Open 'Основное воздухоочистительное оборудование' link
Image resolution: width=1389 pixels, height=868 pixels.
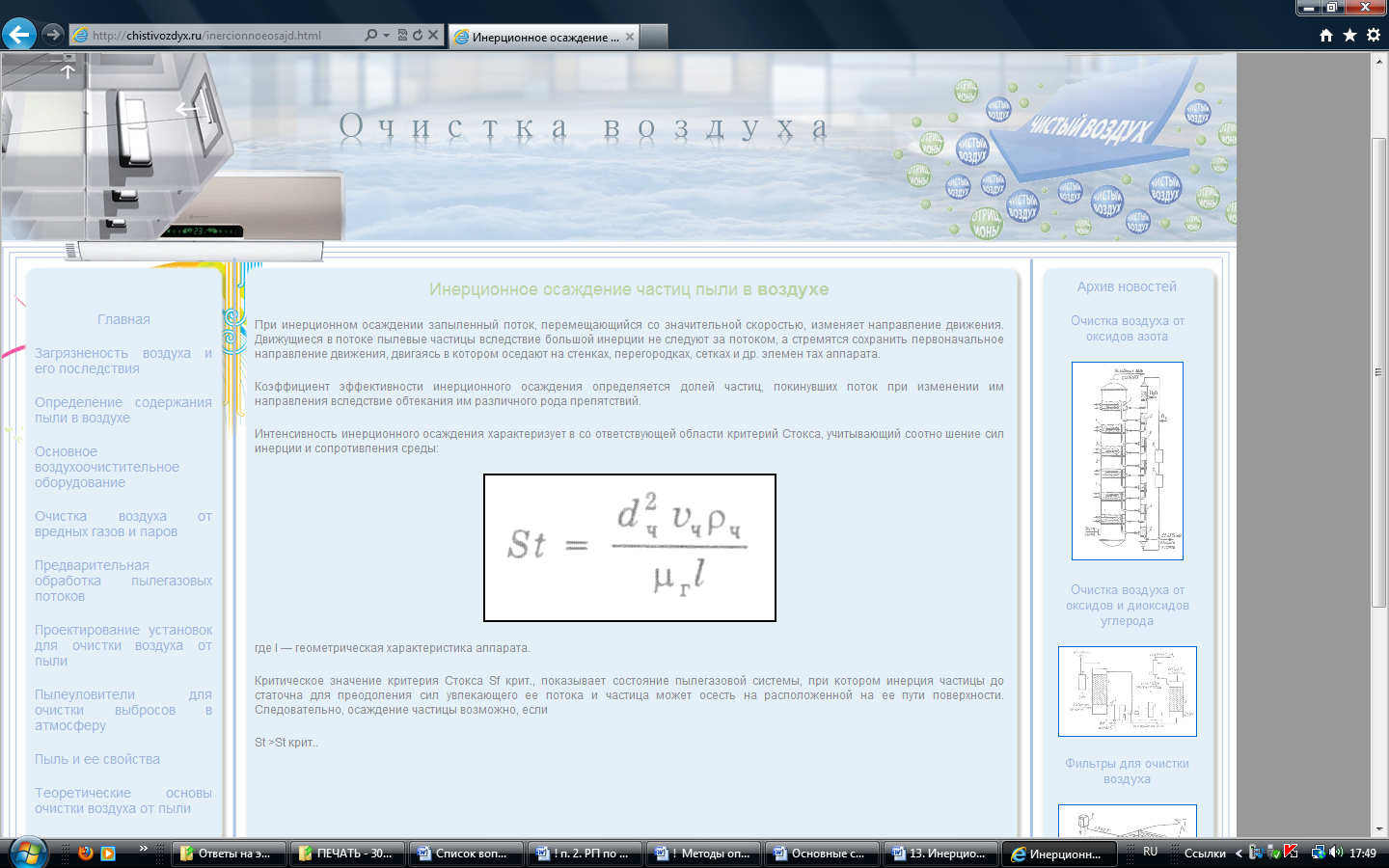point(107,467)
